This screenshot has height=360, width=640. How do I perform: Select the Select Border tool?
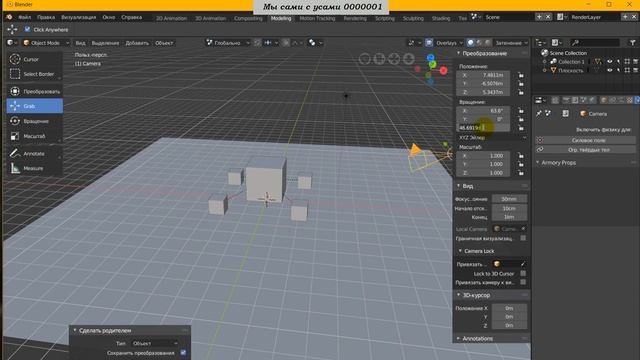pos(34,74)
